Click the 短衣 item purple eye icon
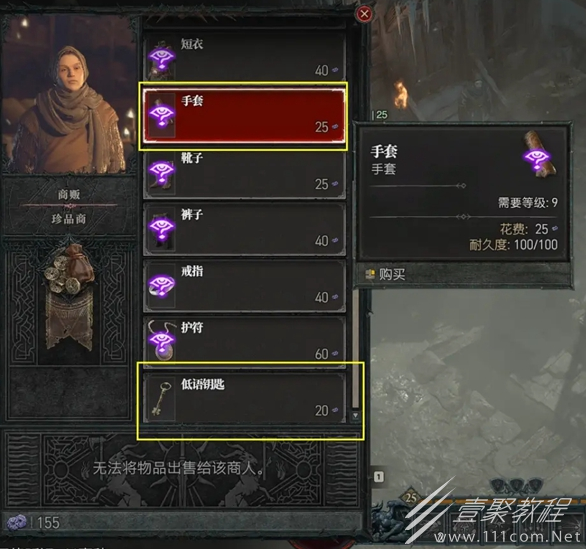This screenshot has width=586, height=549. (161, 59)
